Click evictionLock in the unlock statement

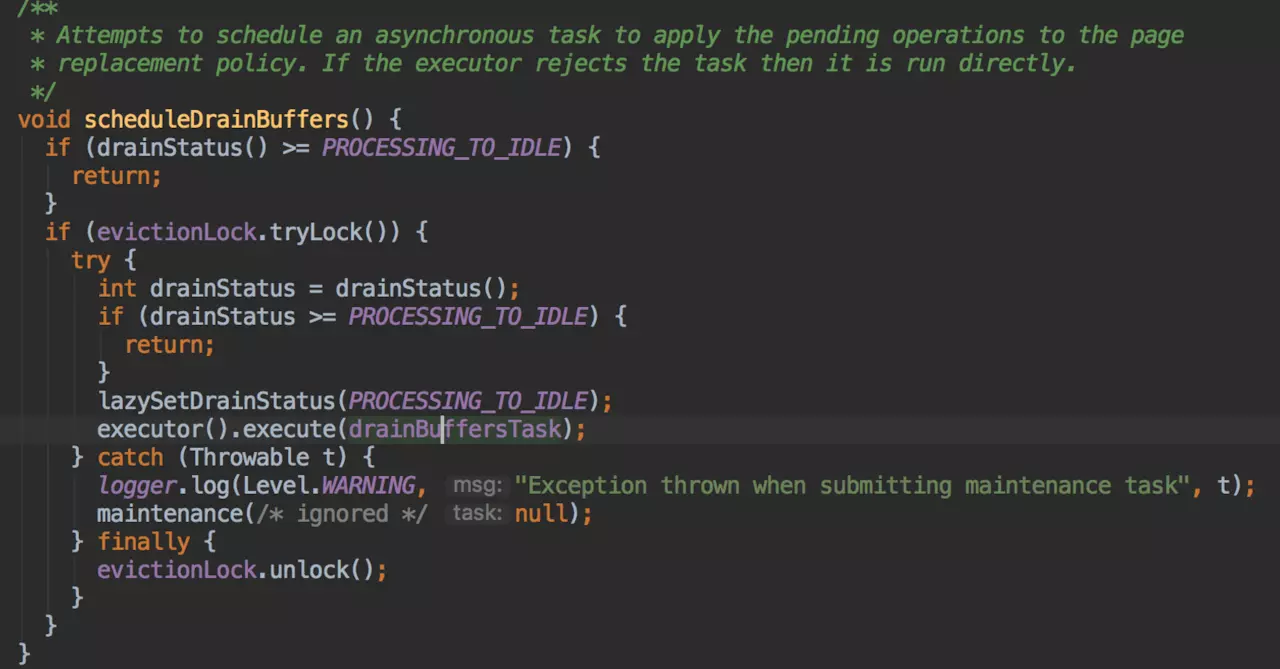(177, 570)
